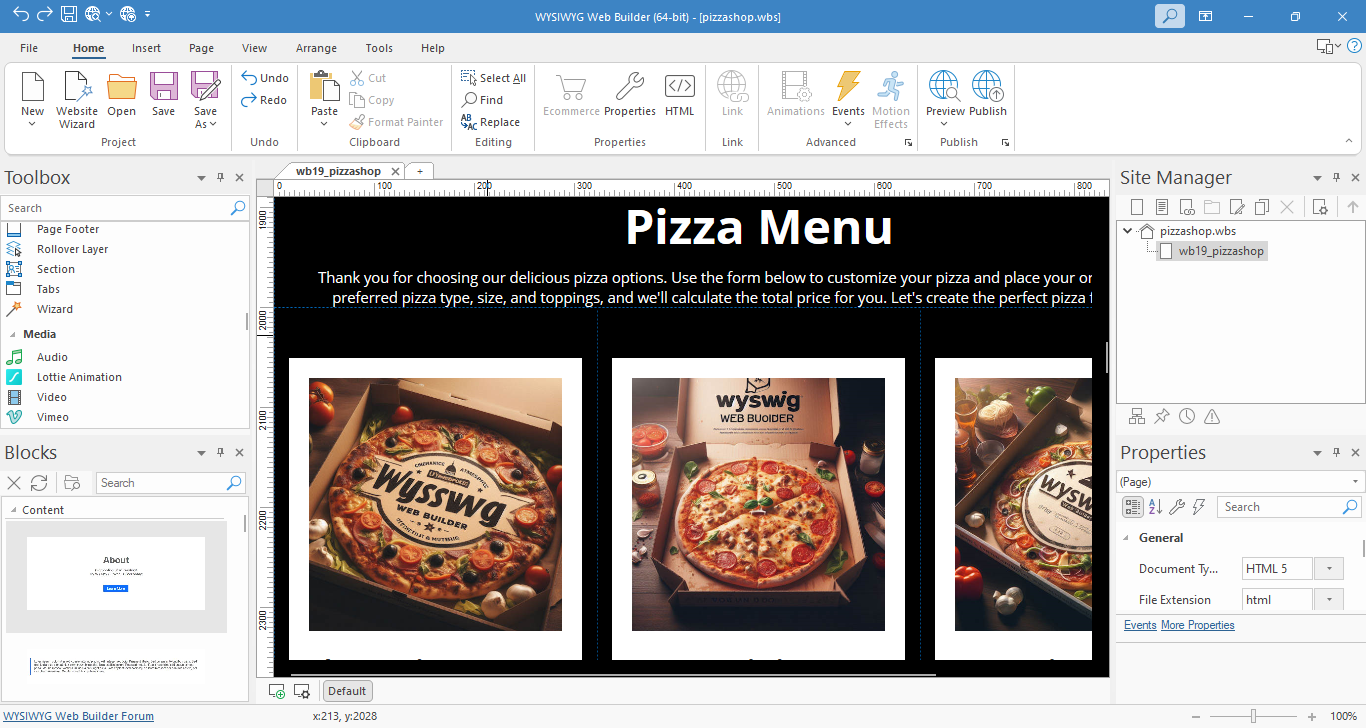
Task: Toggle the pin on the Blocks panel
Action: (220, 452)
